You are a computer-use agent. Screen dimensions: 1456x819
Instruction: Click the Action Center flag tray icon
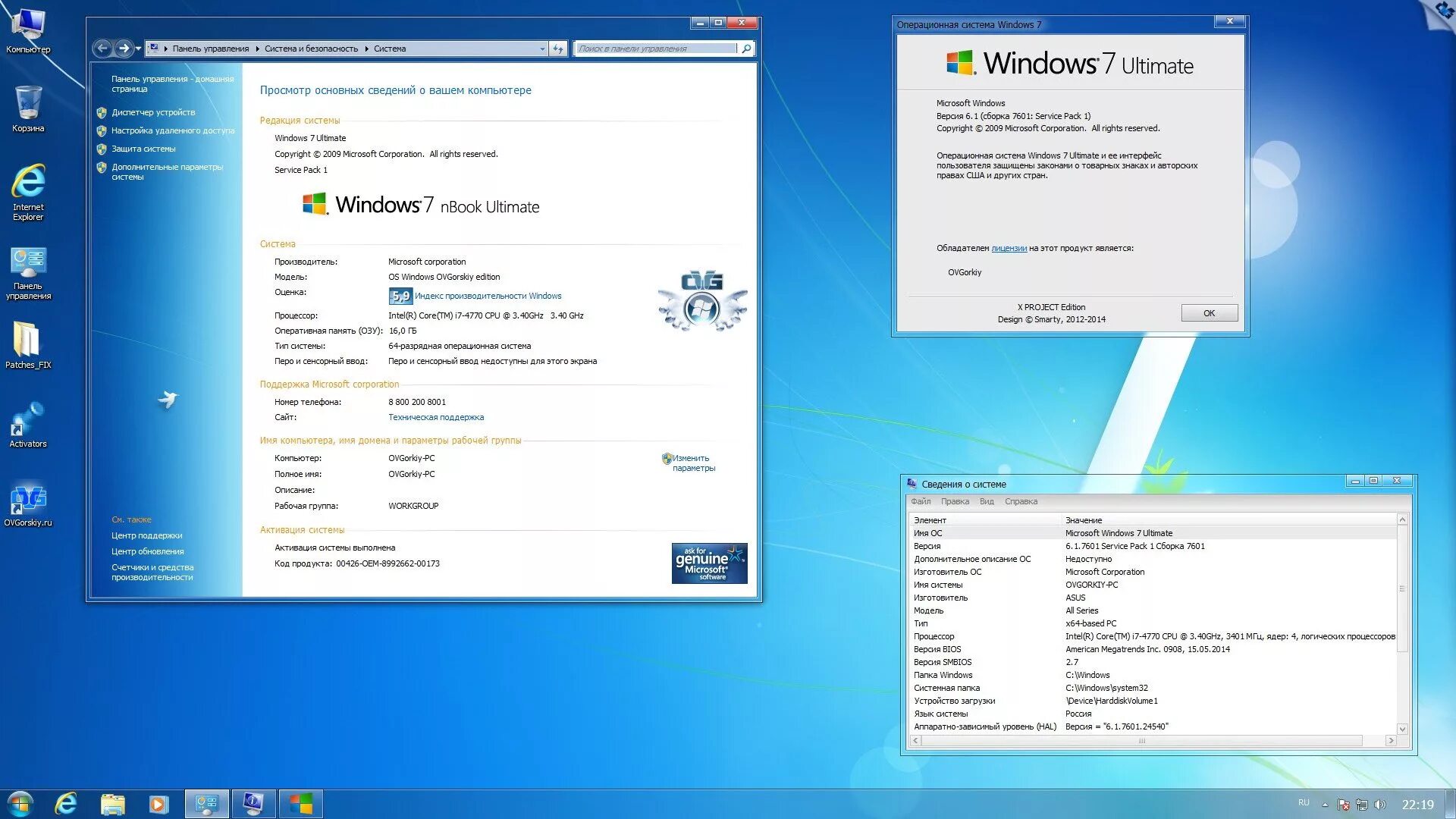(x=1344, y=805)
